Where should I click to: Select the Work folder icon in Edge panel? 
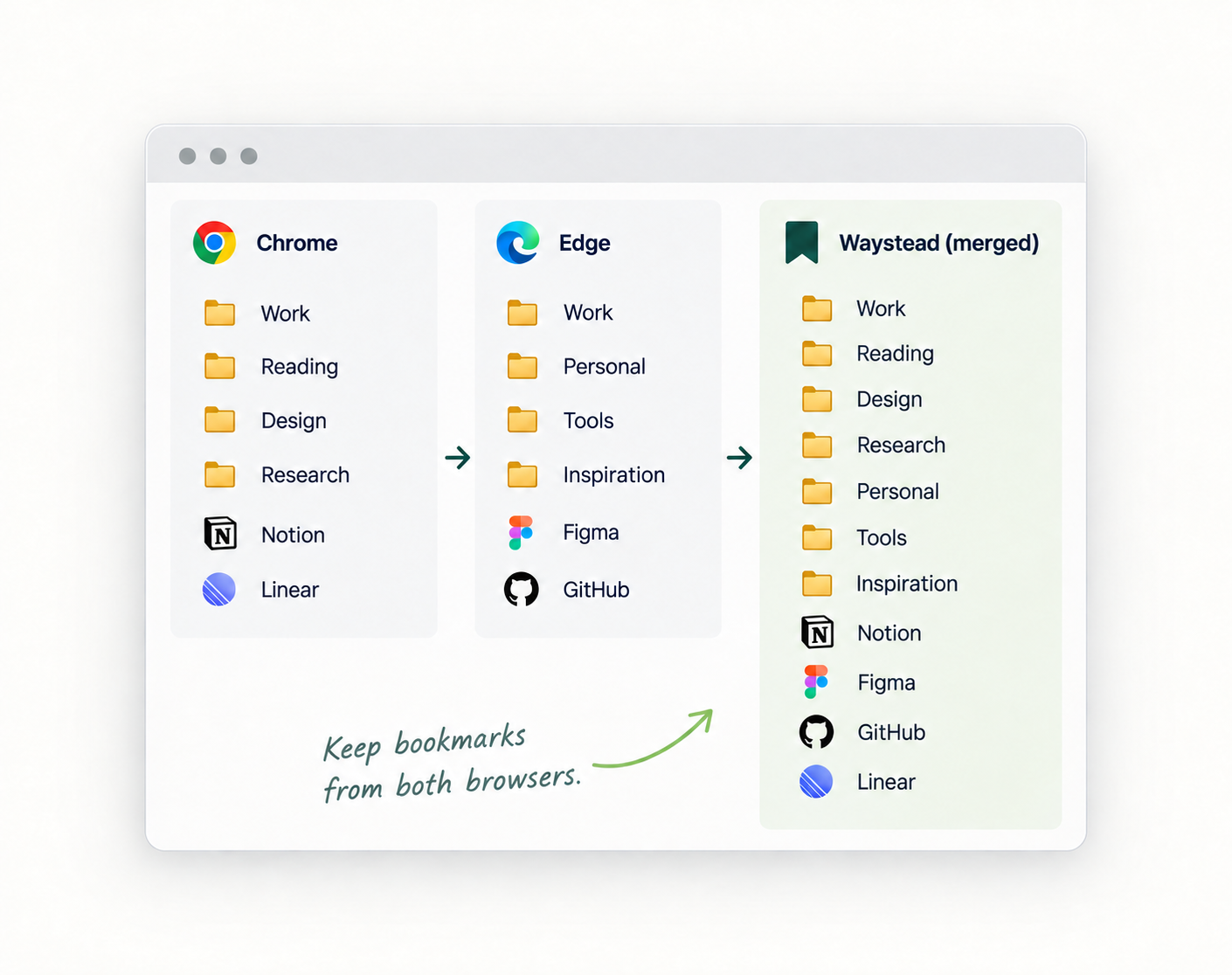523,312
